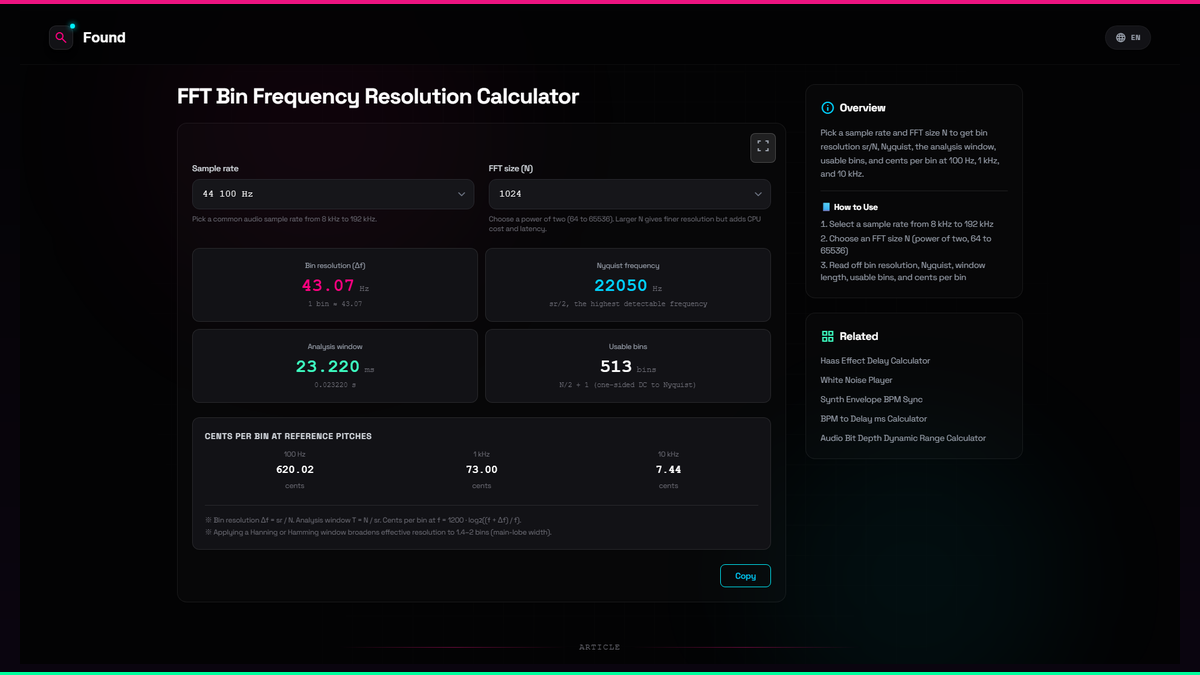Toggle fullscreen calculator view icon

[x=763, y=147]
